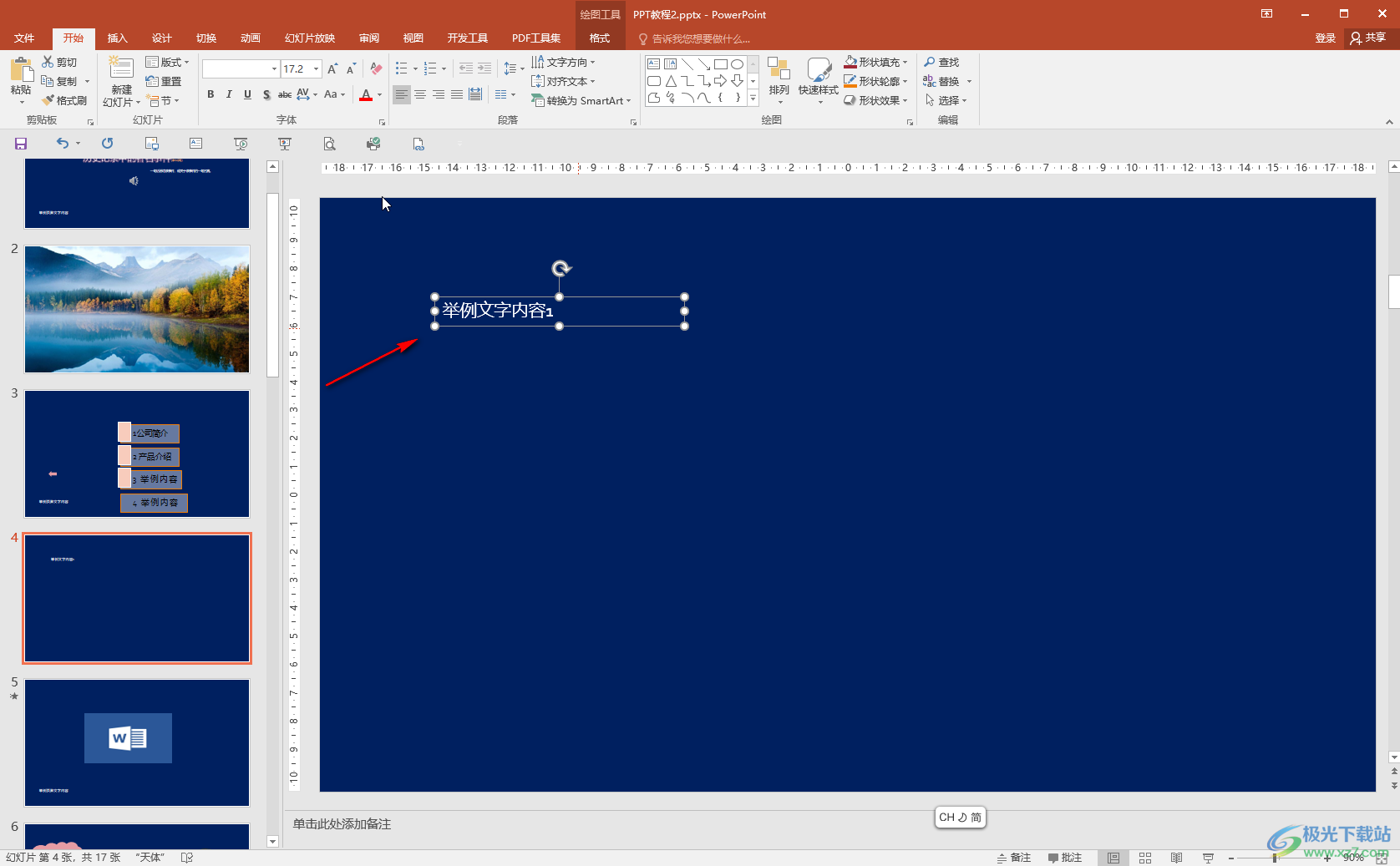The height and width of the screenshot is (866, 1400).
Task: Convert text to SmartArt (转换为 SmartArt)
Action: [x=581, y=100]
